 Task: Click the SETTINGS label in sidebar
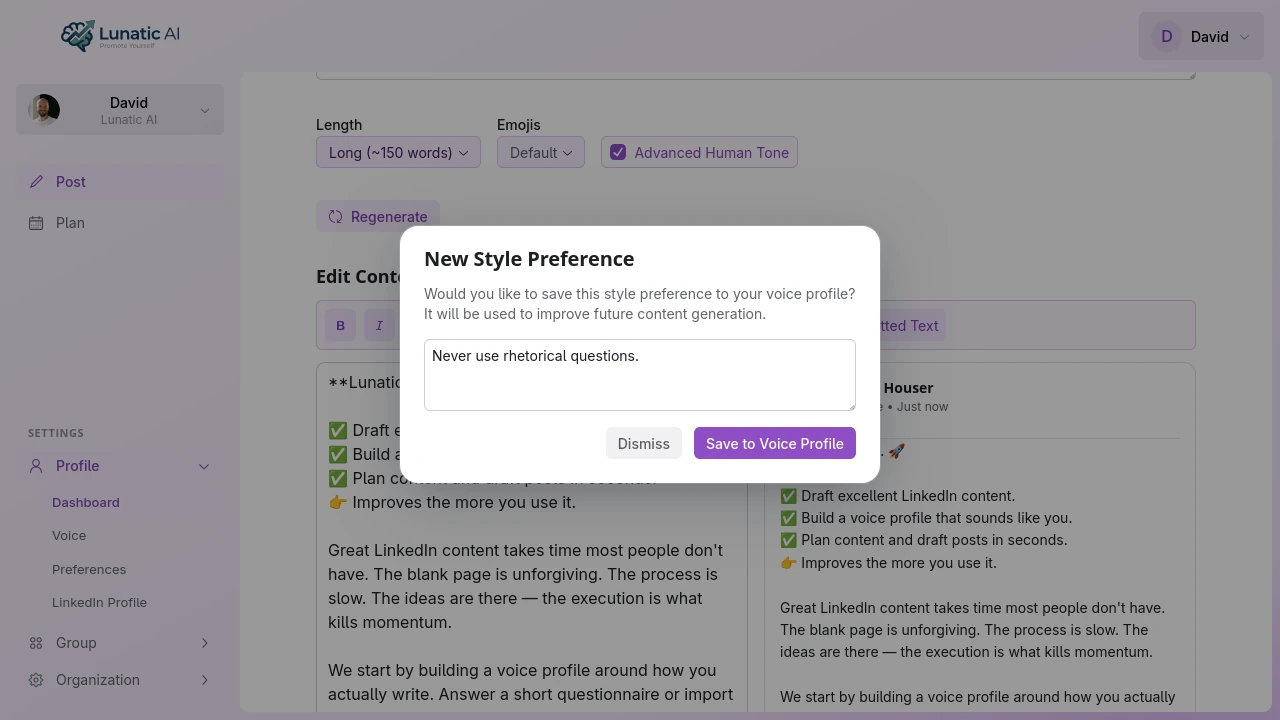point(56,433)
